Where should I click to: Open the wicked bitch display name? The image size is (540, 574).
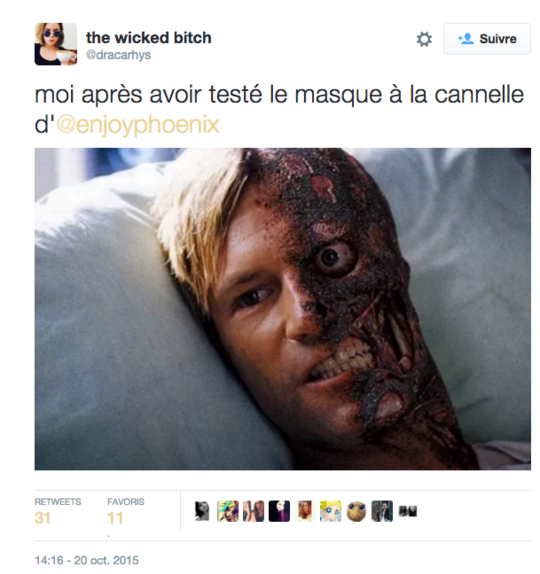(149, 38)
